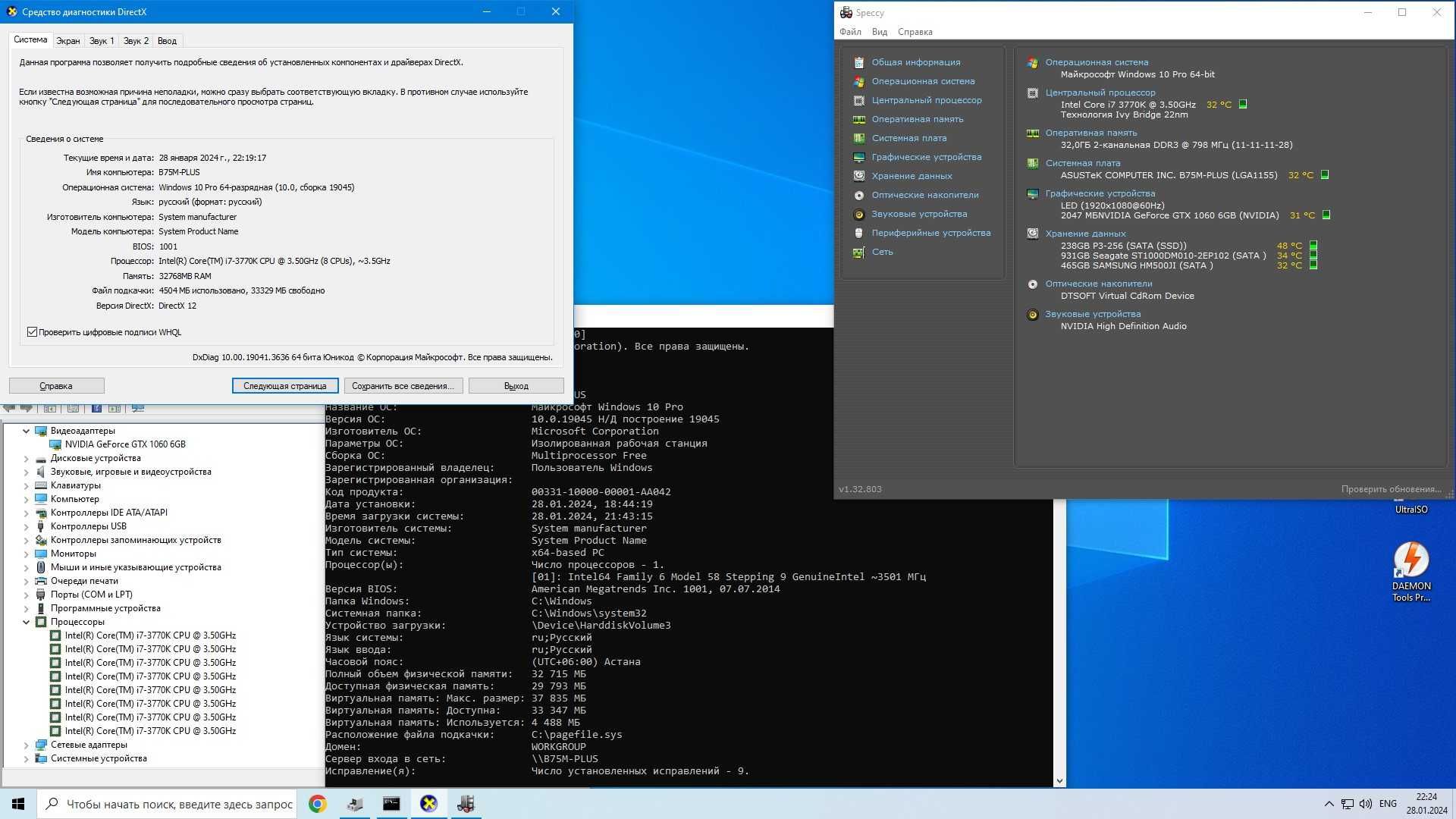Select Очереди печати tree item

(x=84, y=581)
